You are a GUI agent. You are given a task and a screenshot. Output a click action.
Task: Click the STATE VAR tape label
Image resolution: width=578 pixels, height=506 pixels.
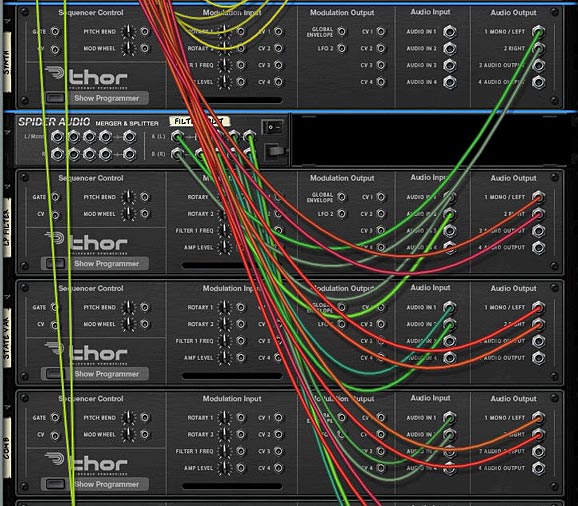[7, 338]
